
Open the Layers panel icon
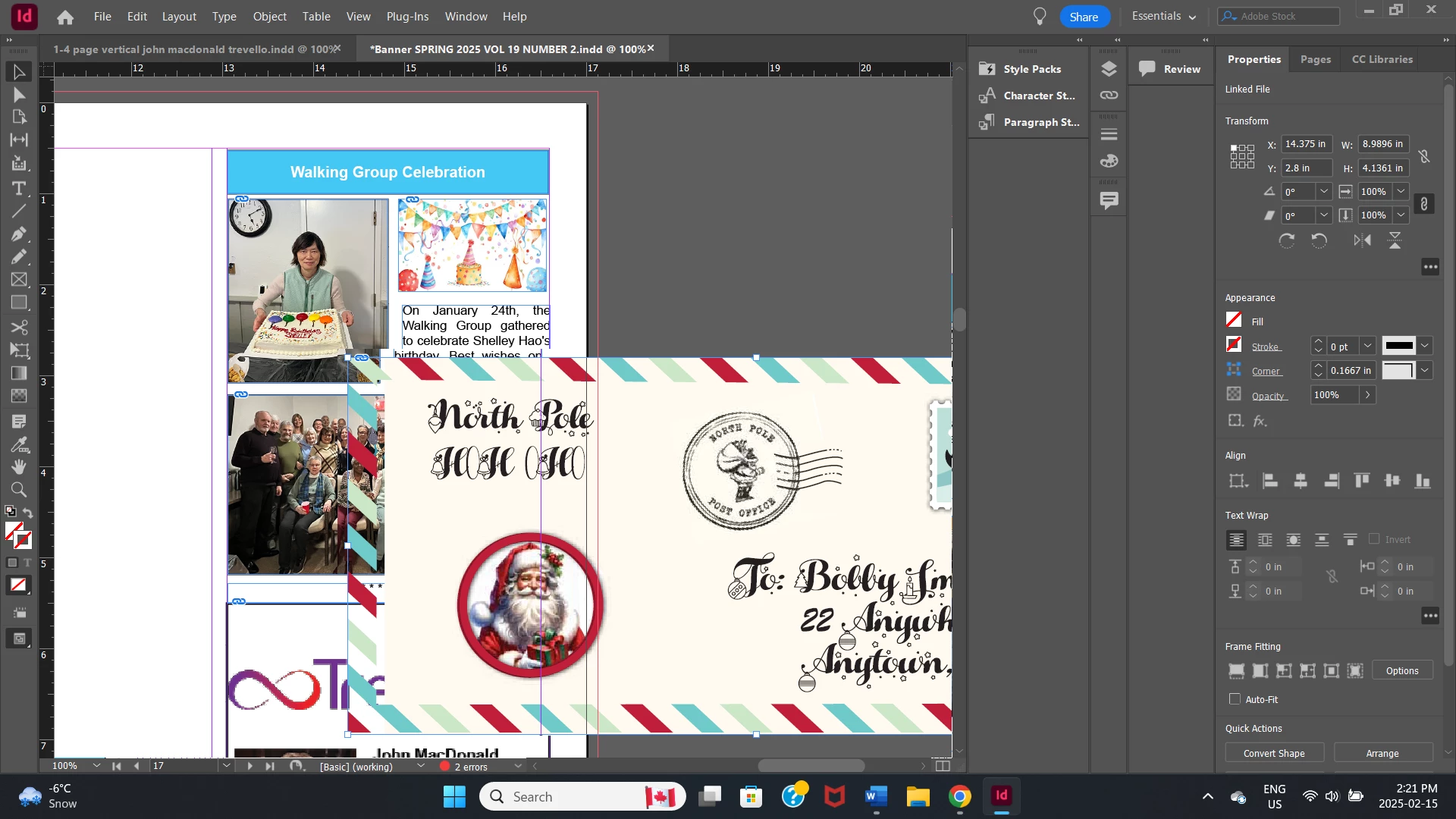[1109, 69]
